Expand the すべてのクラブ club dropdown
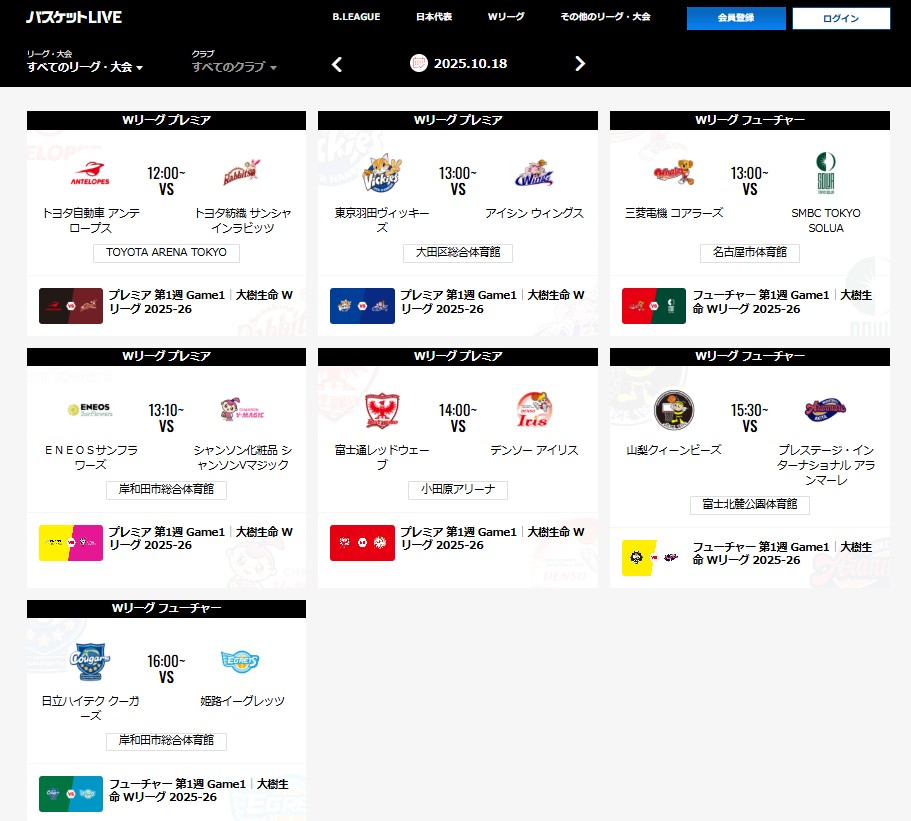 pyautogui.click(x=234, y=67)
